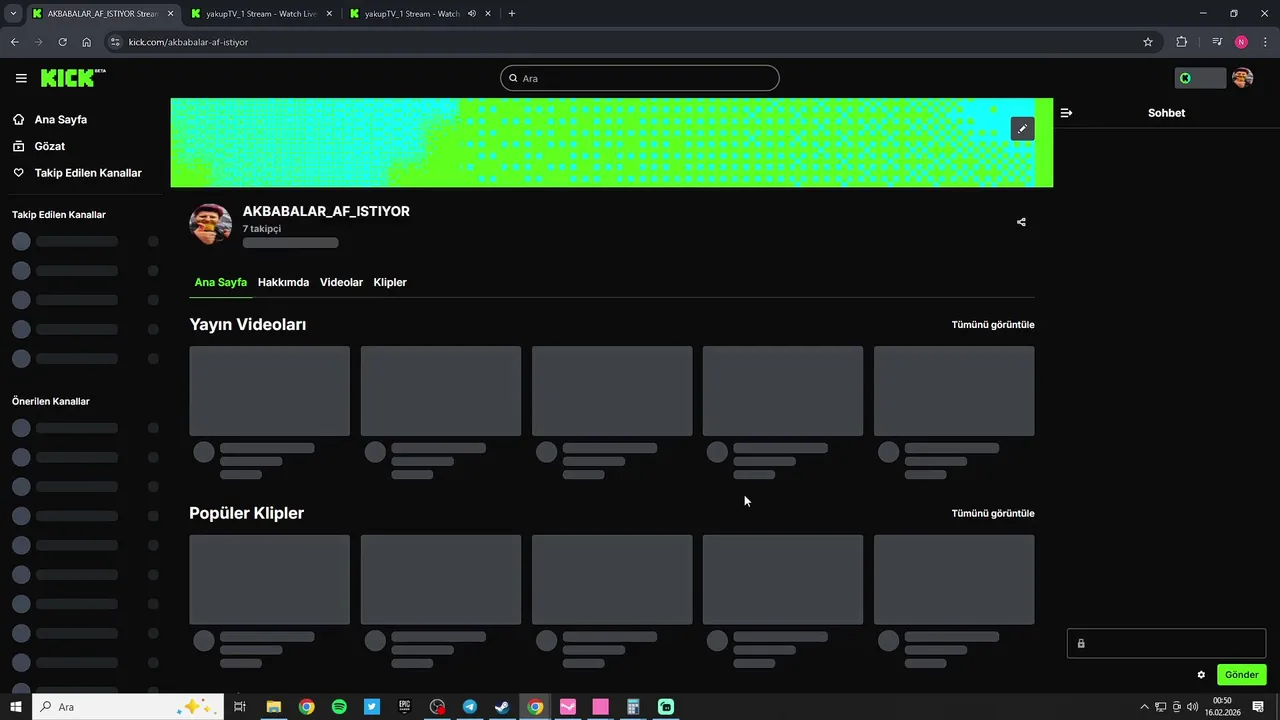Collapse the Sohbet chat panel
1280x720 pixels.
[1066, 113]
